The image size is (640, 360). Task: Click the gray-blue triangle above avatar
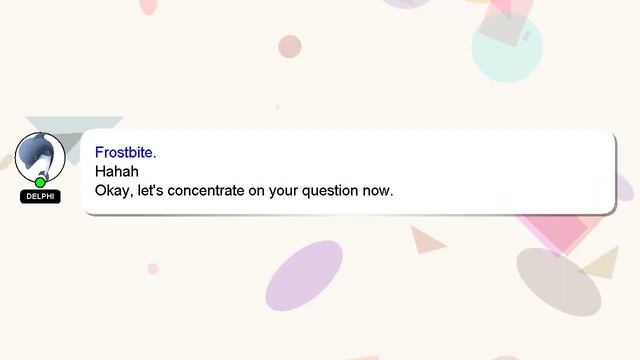73,130
